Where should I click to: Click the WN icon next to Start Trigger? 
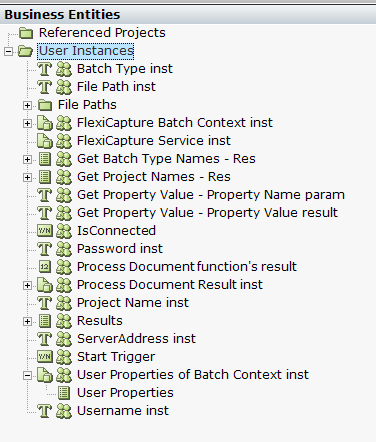point(45,357)
